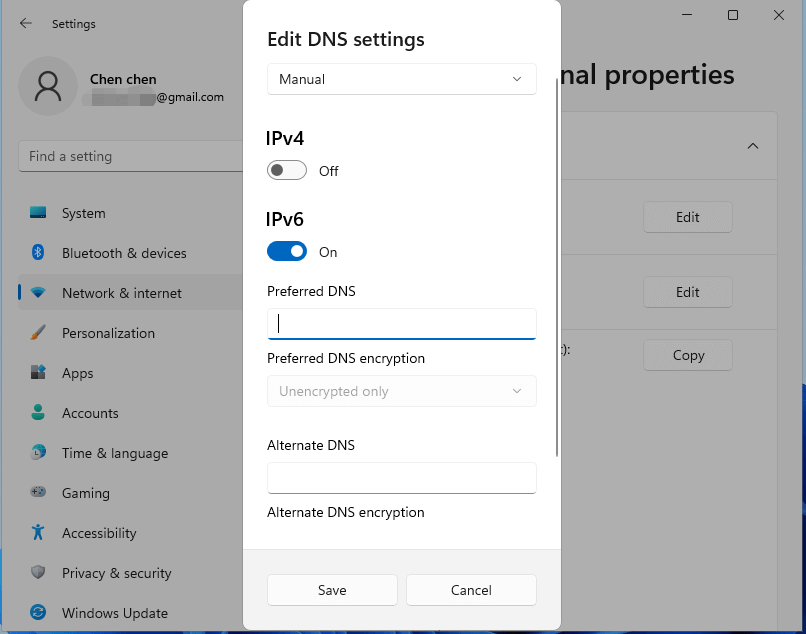Go to Accessibility settings page
The image size is (806, 634).
(x=98, y=533)
